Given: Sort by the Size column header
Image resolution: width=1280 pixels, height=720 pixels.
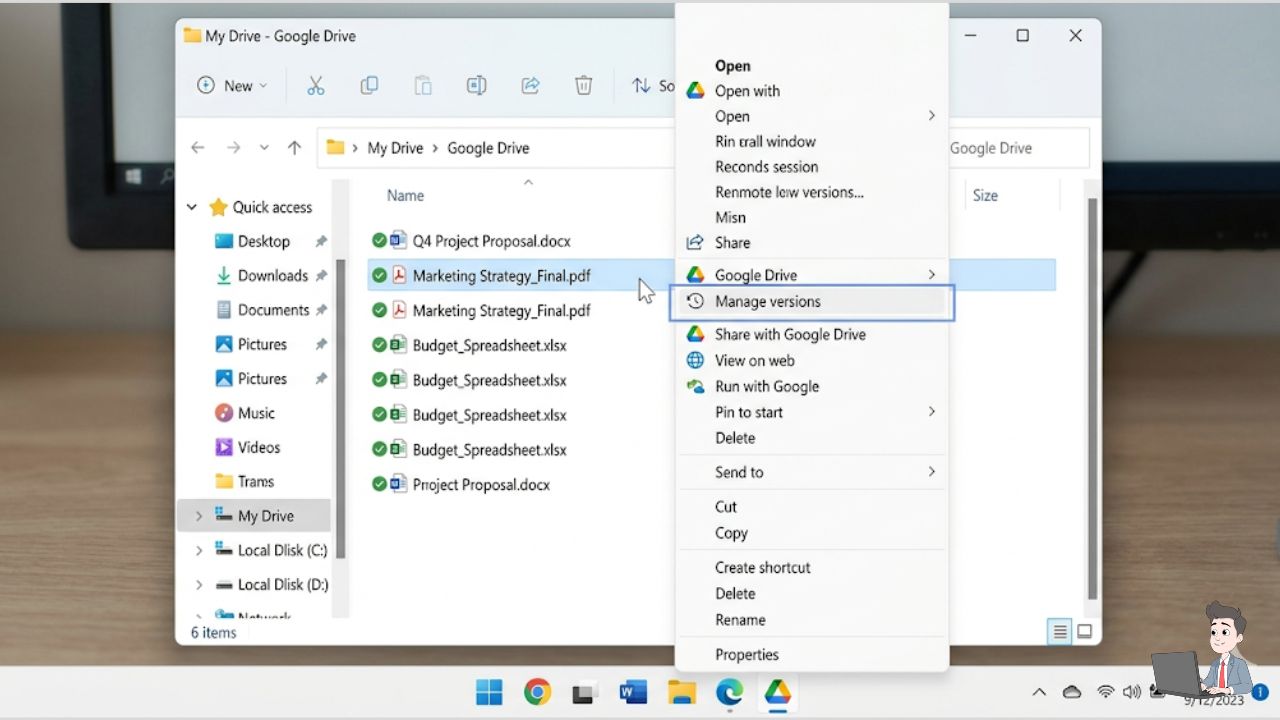Looking at the screenshot, I should click(x=985, y=196).
